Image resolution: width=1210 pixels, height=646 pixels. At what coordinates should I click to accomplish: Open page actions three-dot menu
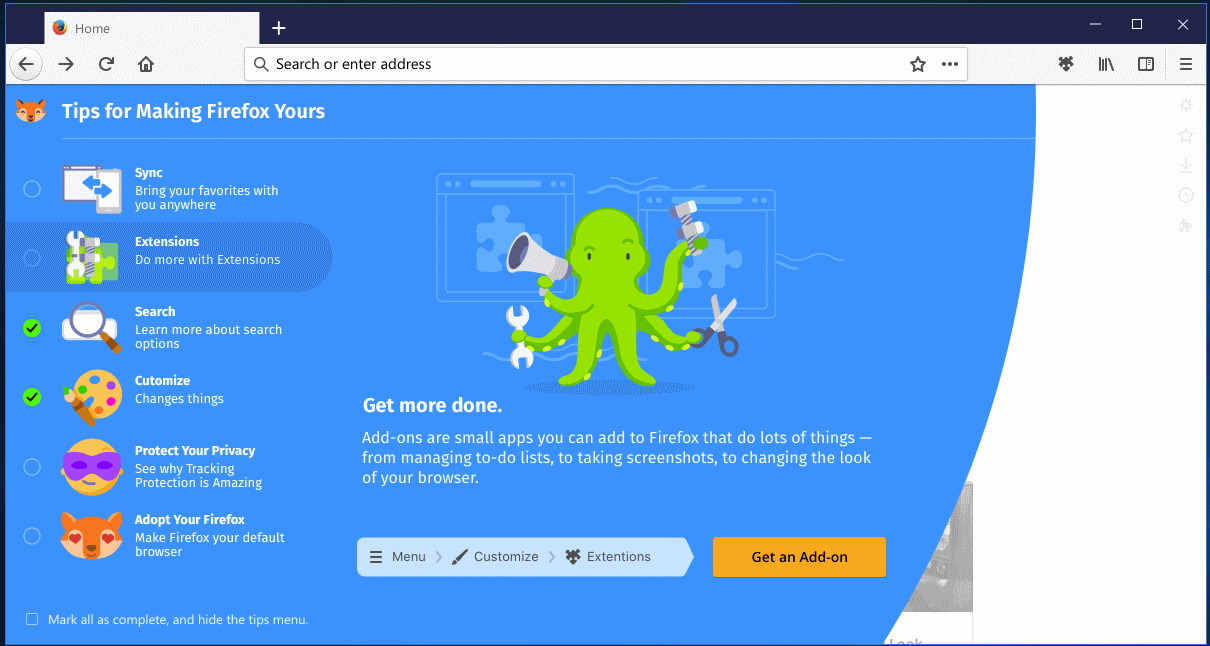click(x=950, y=65)
